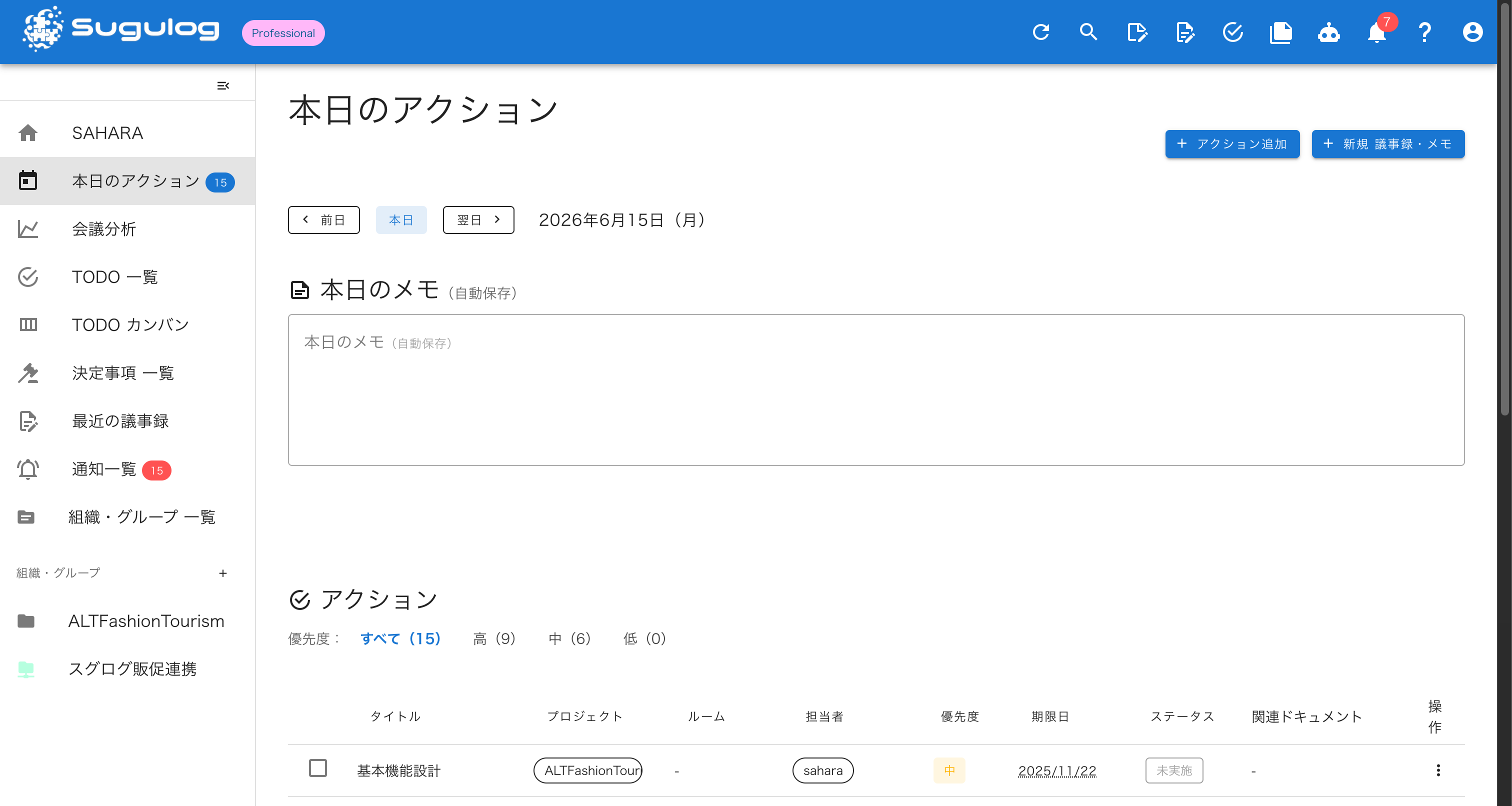Open 組織・グループ 一覧 in sidebar
This screenshot has width=1512, height=806.
pos(127,517)
